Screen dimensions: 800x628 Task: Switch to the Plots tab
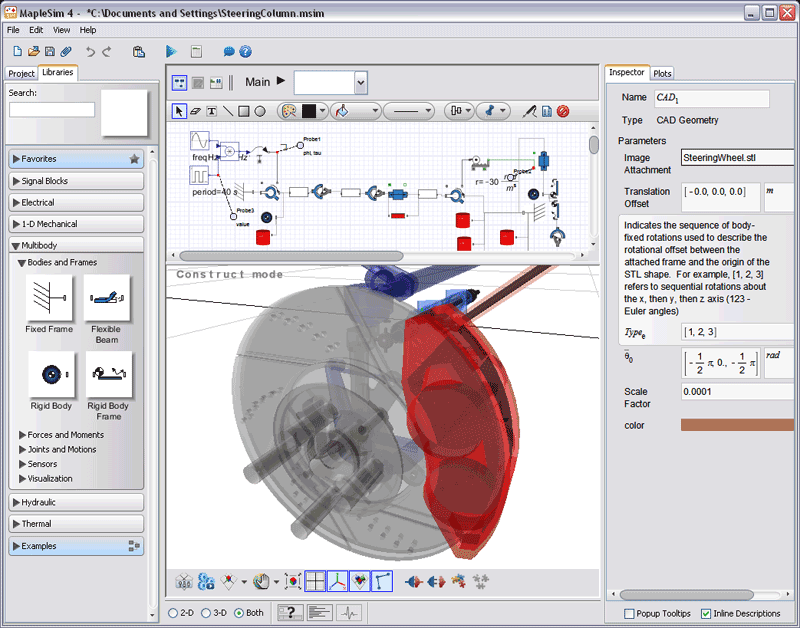[662, 73]
